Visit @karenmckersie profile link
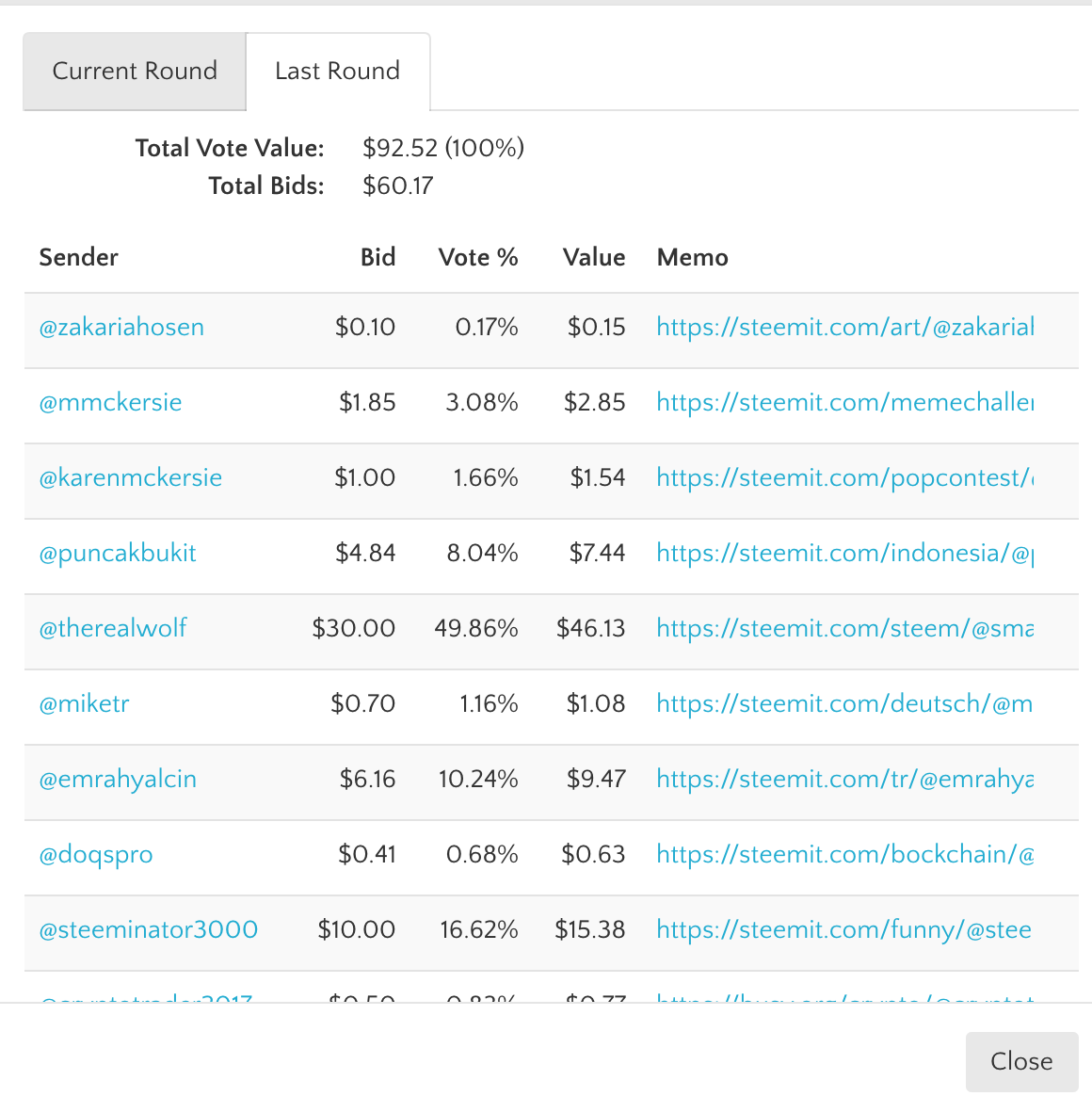1092x1096 pixels. 131,478
